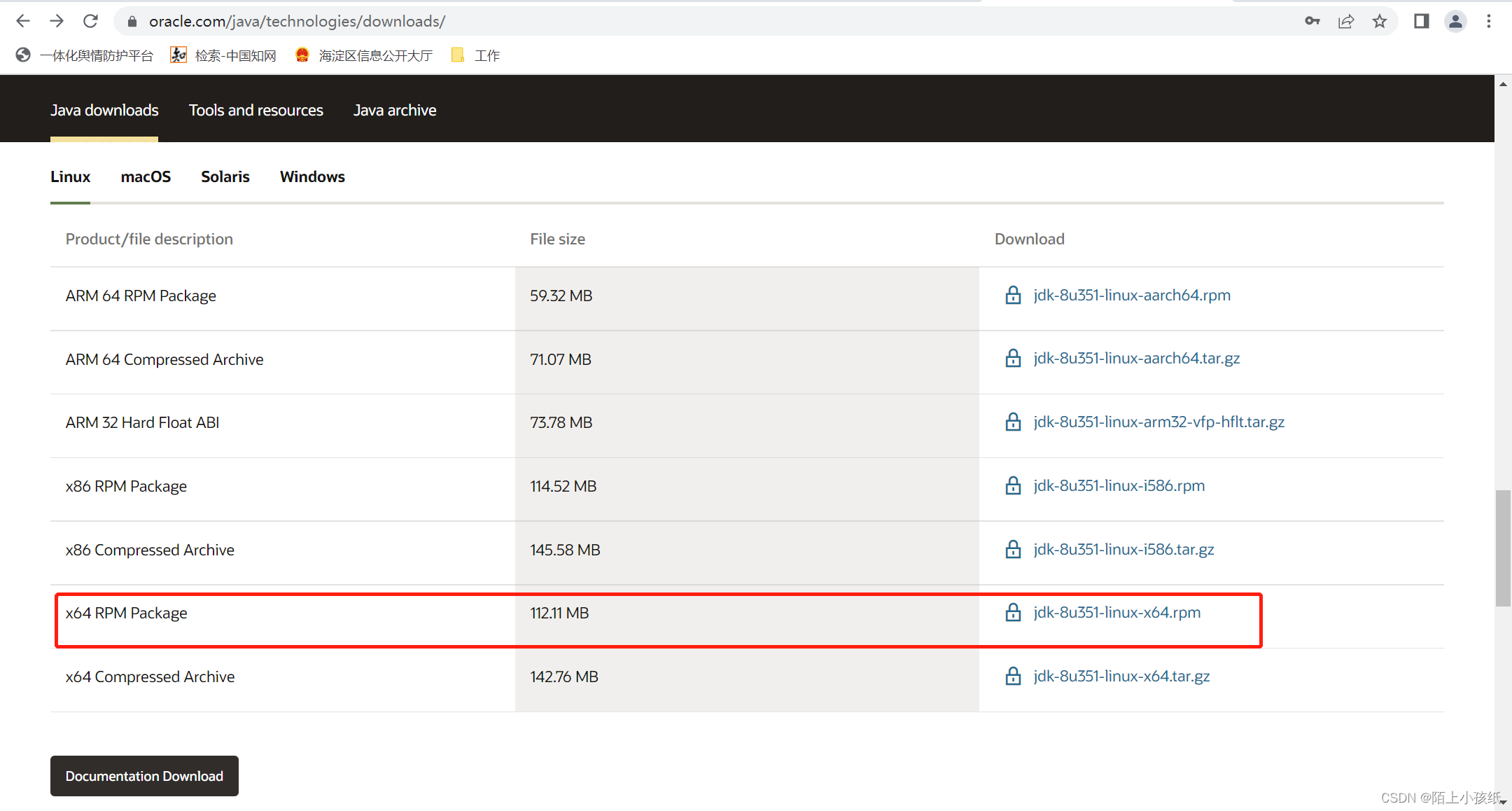Click the lock icon next to jdk-8u351-linux-aarch64.tar.gz
The height and width of the screenshot is (811, 1512).
[1013, 358]
